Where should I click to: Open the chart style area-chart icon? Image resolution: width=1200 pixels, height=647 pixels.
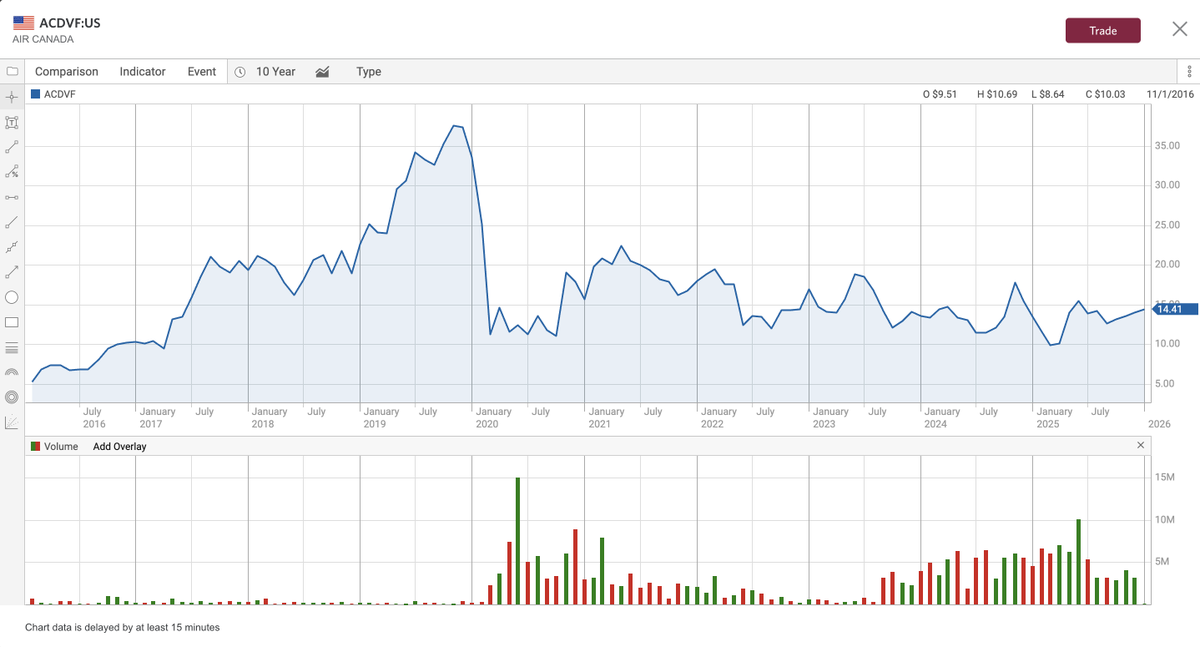[323, 72]
